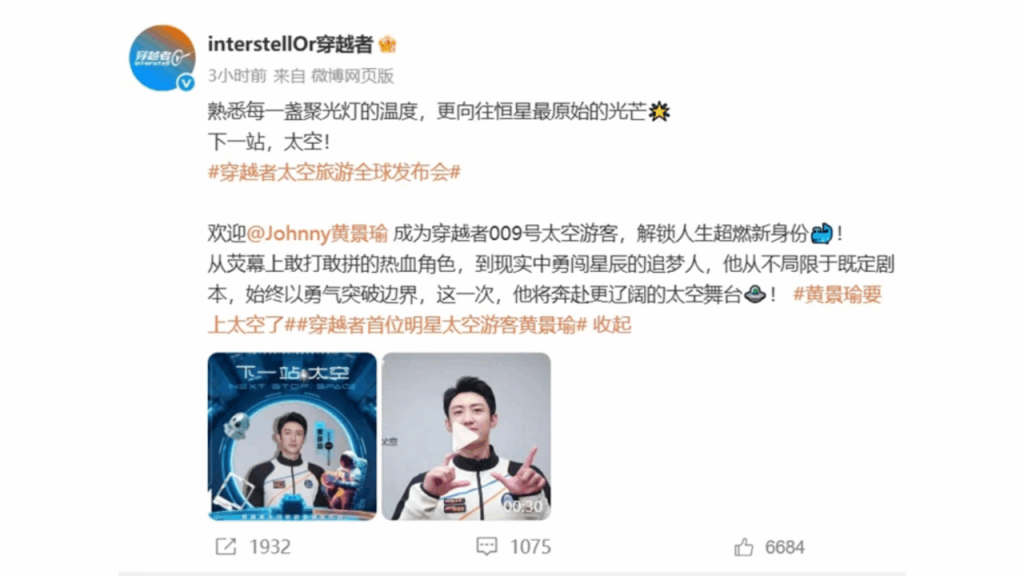The image size is (1024, 576).
Task: Open the @Johnny黄景瑜 mention
Action: tap(317, 233)
